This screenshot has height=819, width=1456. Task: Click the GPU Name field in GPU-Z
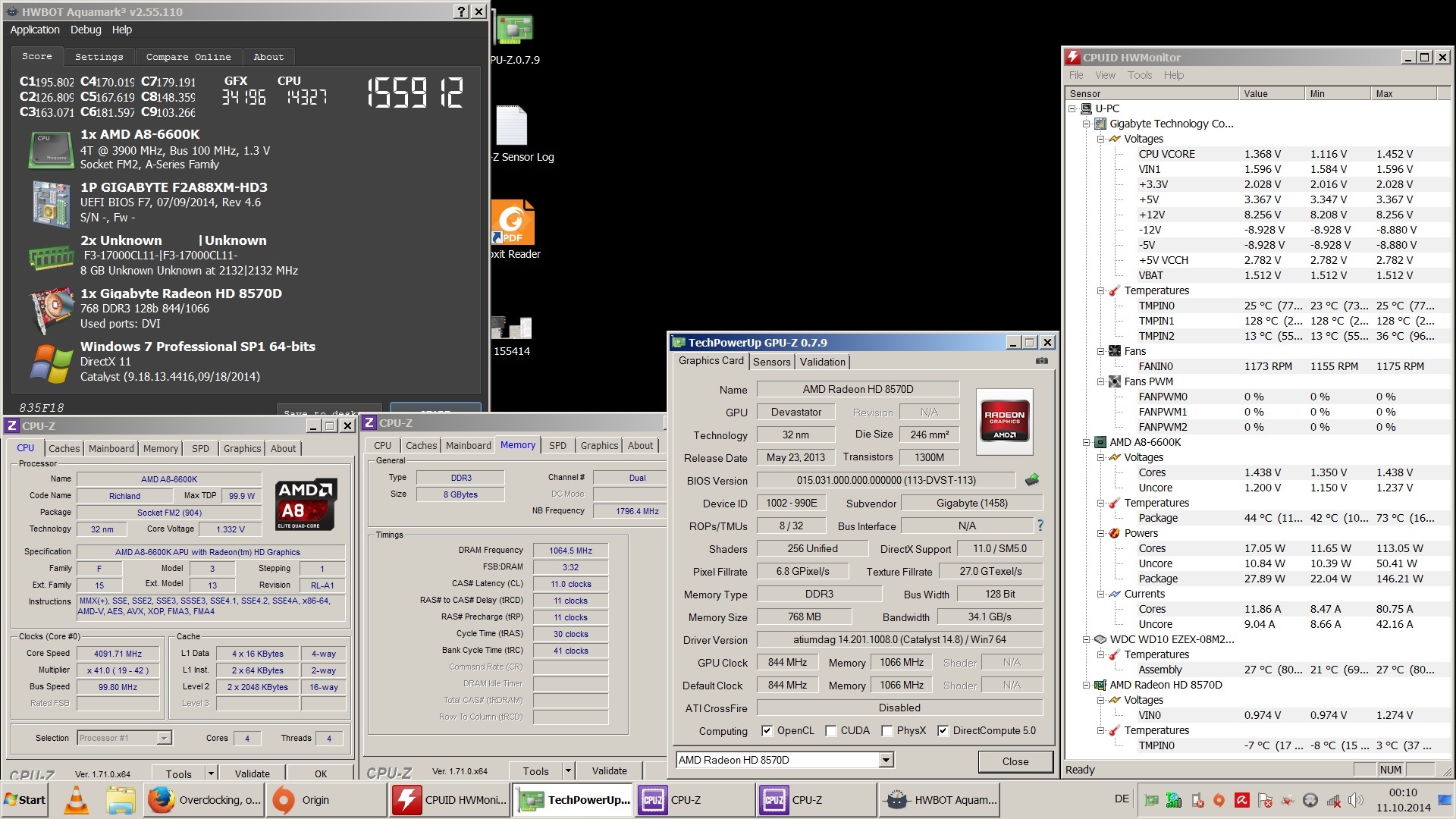[x=858, y=389]
